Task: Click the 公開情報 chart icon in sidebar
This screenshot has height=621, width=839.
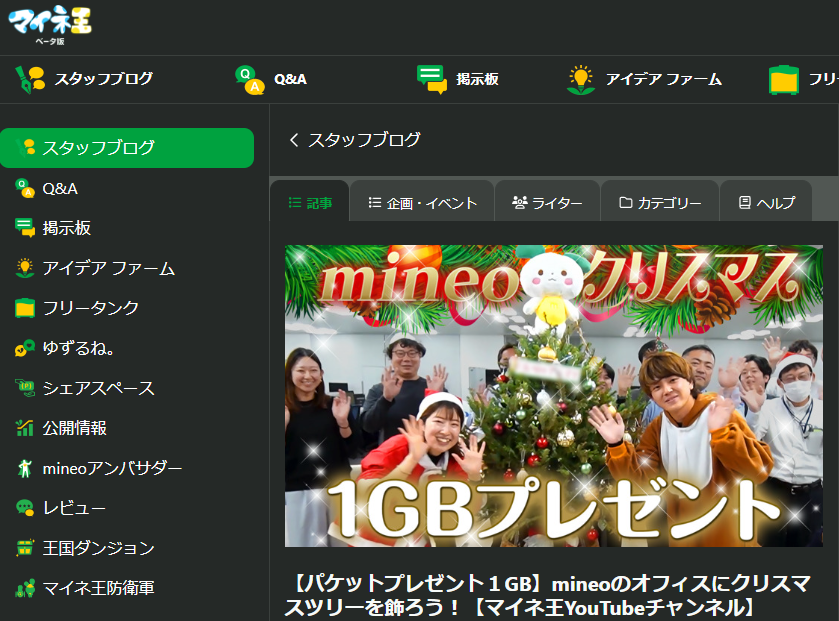Action: [x=25, y=428]
